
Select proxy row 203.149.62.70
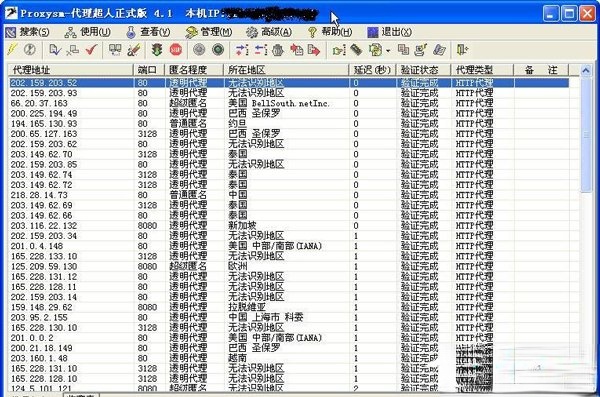coord(289,154)
